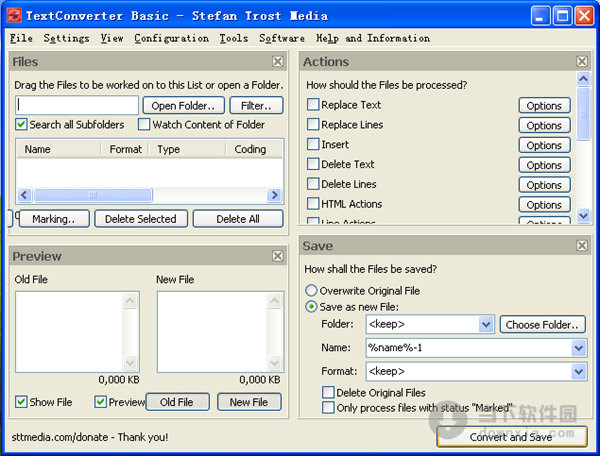Close the Preview panel

tap(278, 256)
